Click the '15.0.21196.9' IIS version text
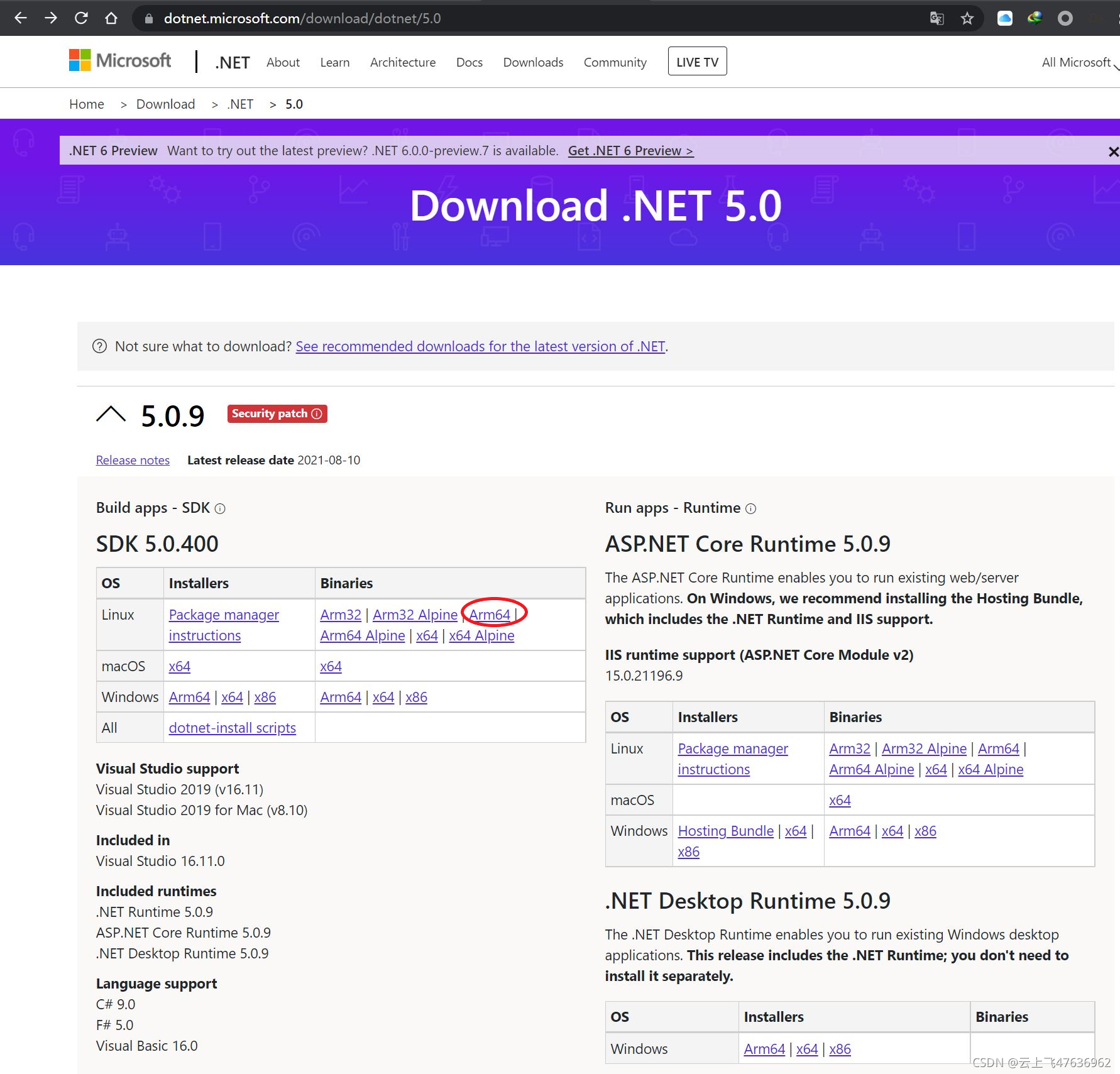The width and height of the screenshot is (1120, 1074). click(x=644, y=676)
